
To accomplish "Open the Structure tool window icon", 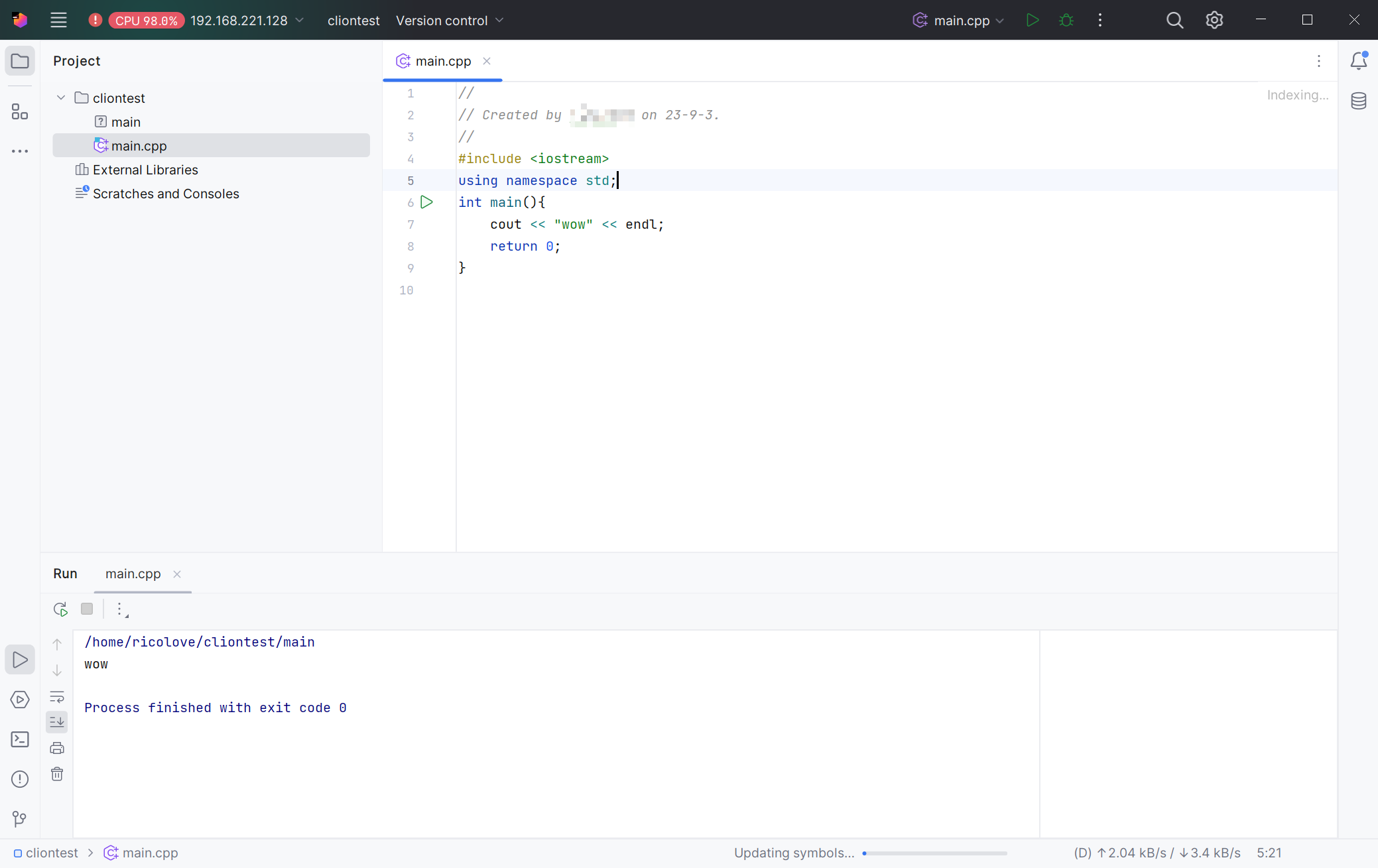I will pyautogui.click(x=20, y=111).
